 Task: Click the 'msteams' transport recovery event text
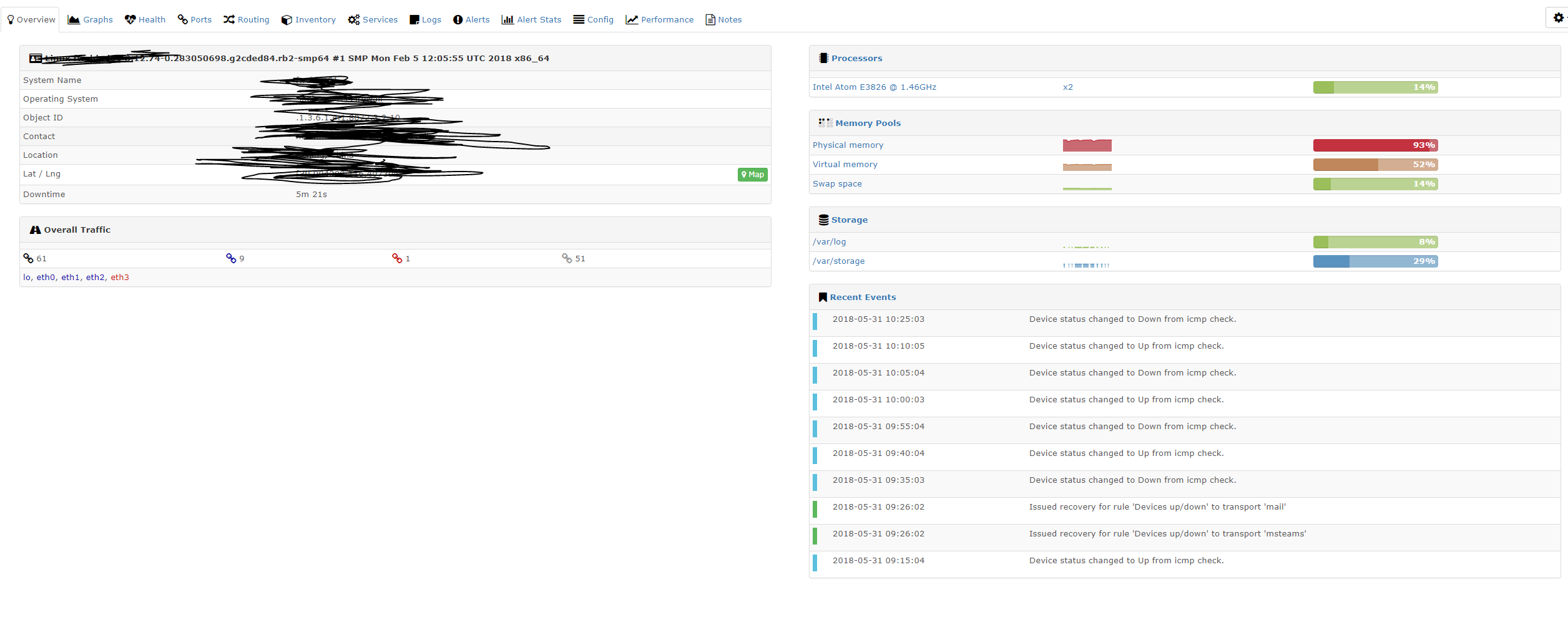pos(1168,534)
